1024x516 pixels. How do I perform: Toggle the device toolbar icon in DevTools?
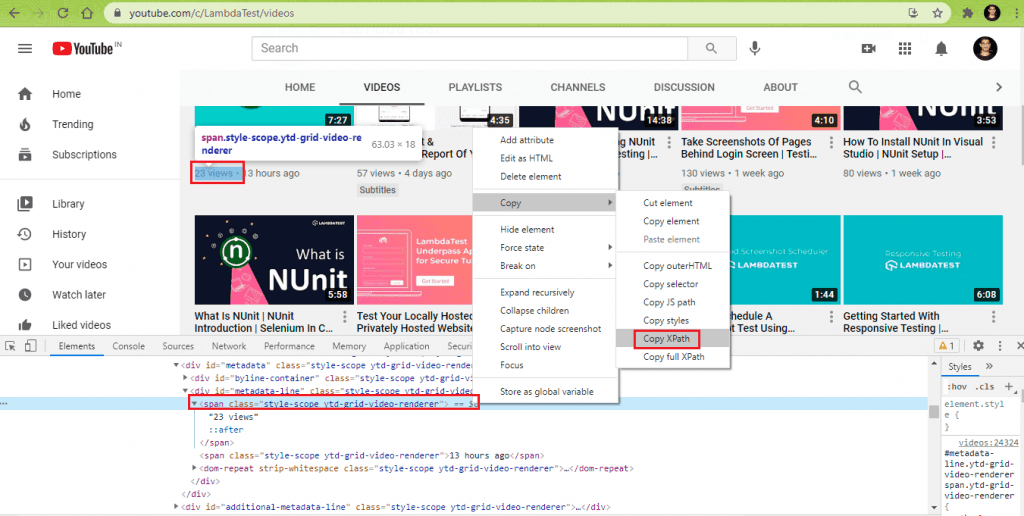click(30, 346)
